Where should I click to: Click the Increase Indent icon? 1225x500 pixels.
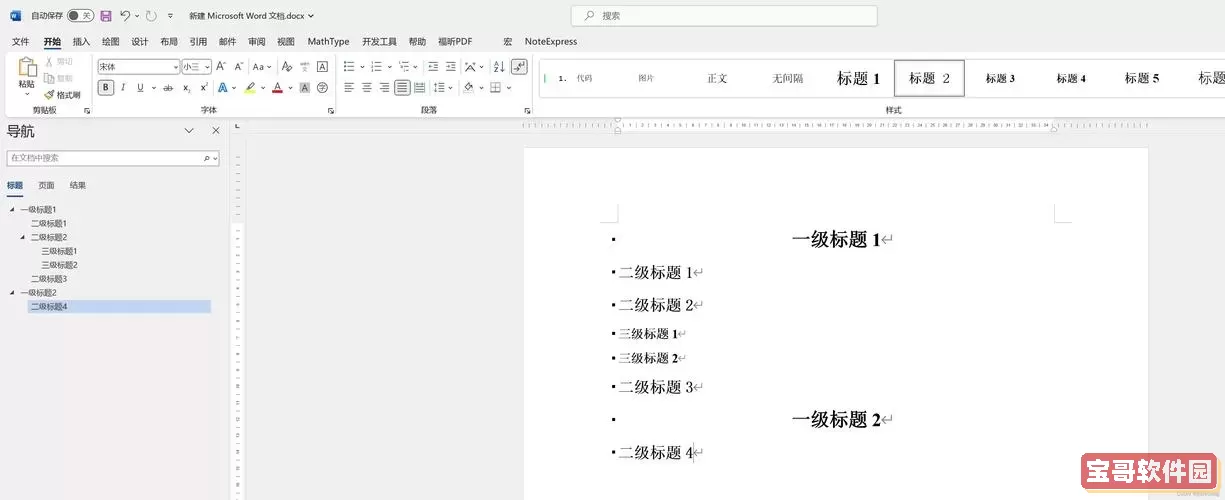450,67
